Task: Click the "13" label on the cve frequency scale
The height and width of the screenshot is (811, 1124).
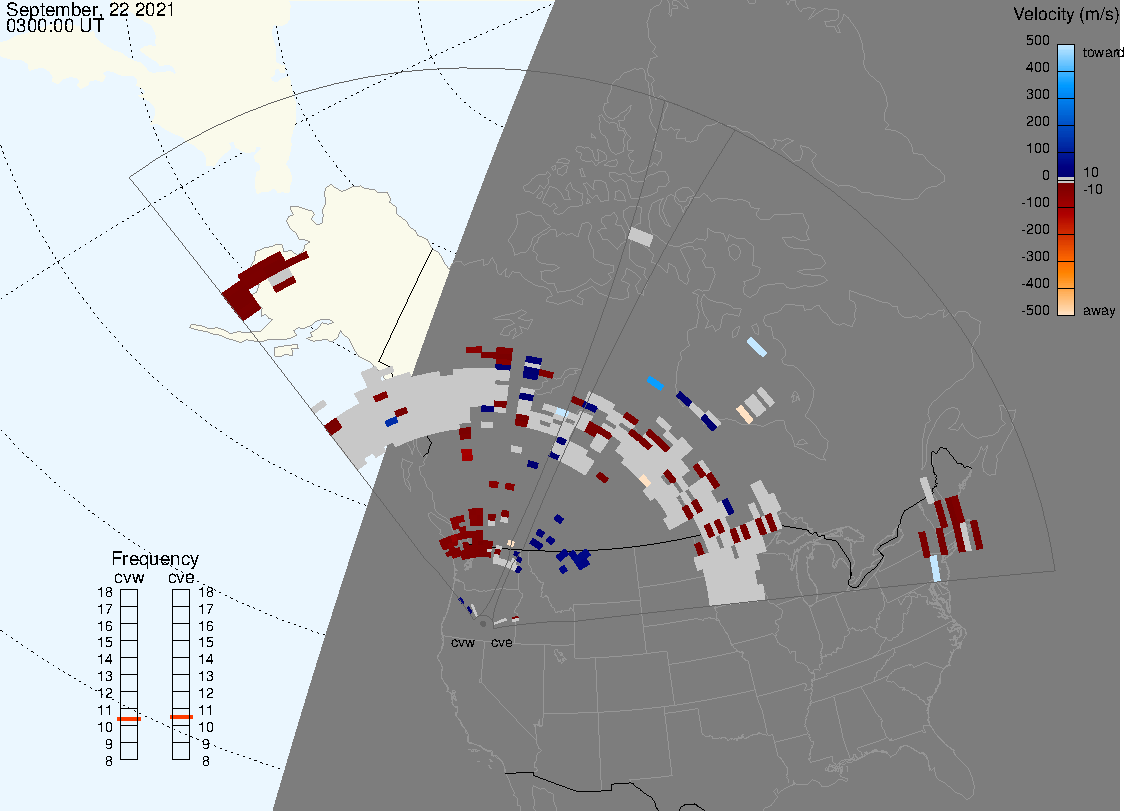Action: pos(206,676)
